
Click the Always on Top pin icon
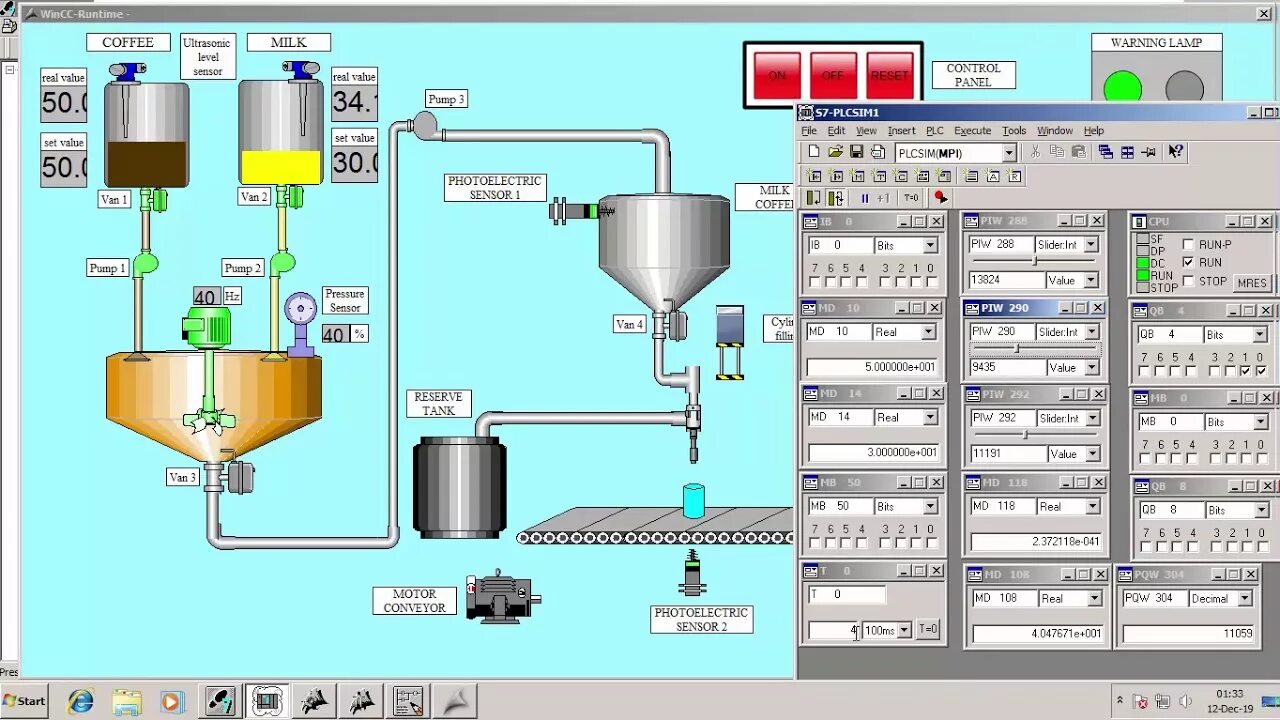pyautogui.click(x=1149, y=152)
